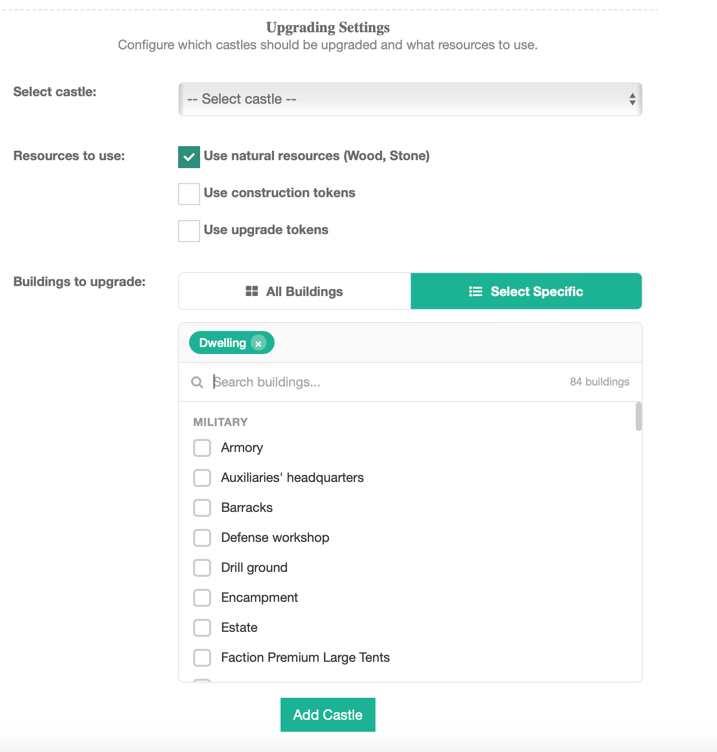Check the Defense workshop option

[202, 538]
